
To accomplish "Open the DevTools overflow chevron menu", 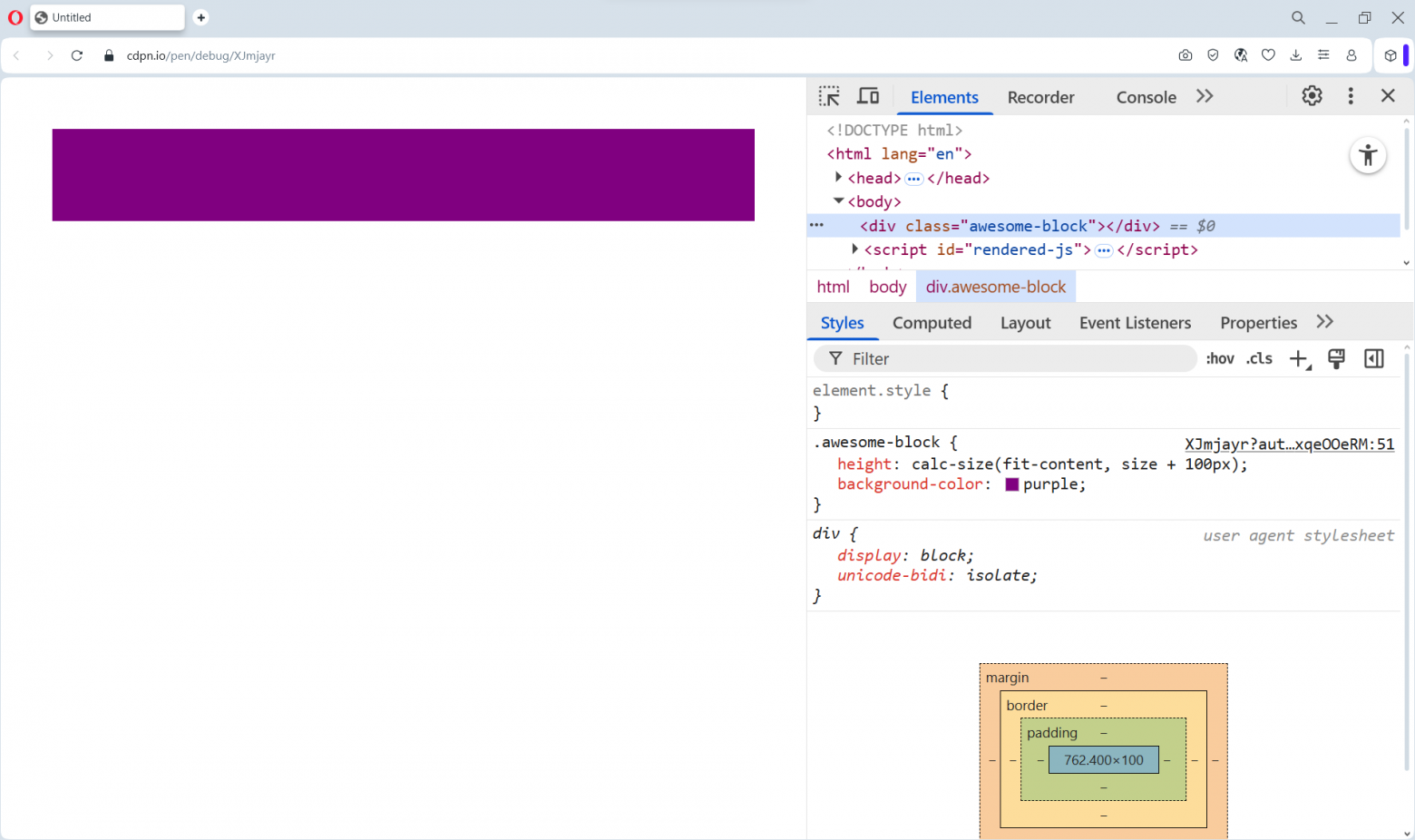I will pos(1204,95).
